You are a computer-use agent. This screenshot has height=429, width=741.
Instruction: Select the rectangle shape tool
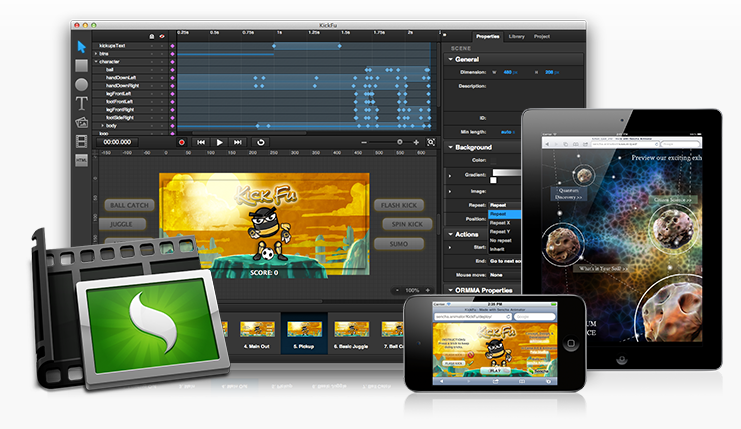pyautogui.click(x=81, y=66)
